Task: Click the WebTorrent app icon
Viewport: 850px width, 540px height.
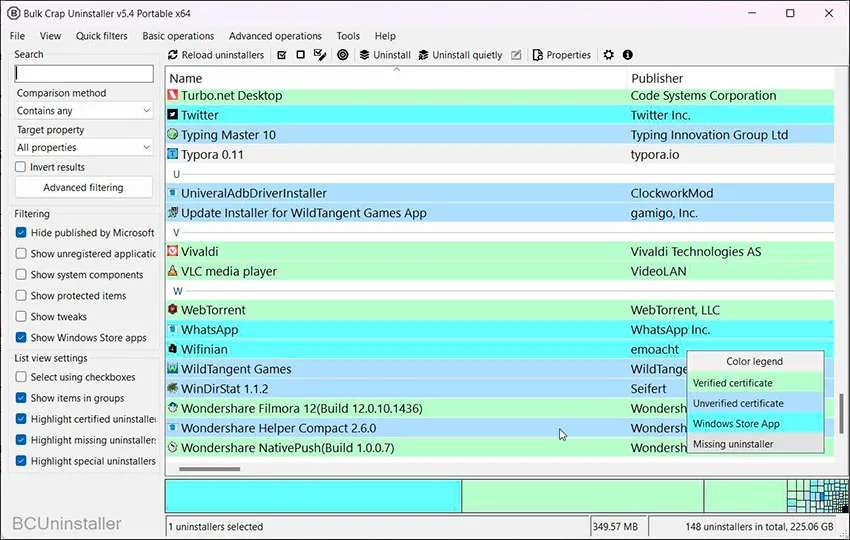Action: [172, 309]
